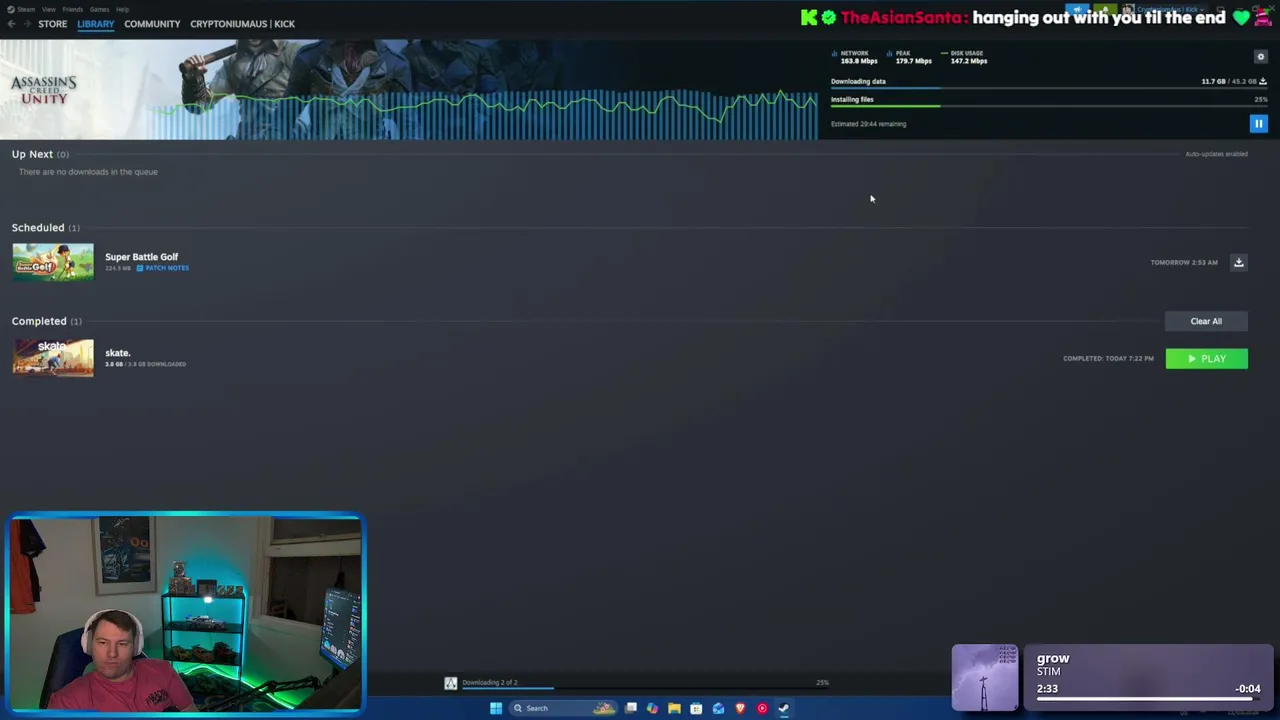Open Super Battle Golf thumbnail

coord(53,262)
